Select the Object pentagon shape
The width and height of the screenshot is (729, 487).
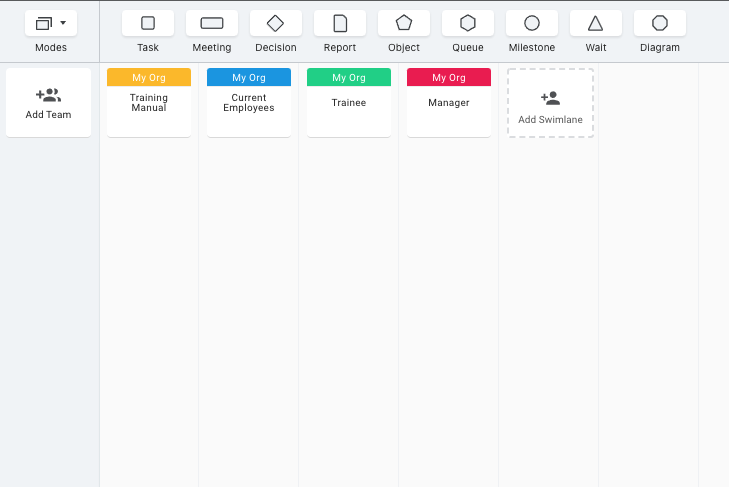[404, 23]
